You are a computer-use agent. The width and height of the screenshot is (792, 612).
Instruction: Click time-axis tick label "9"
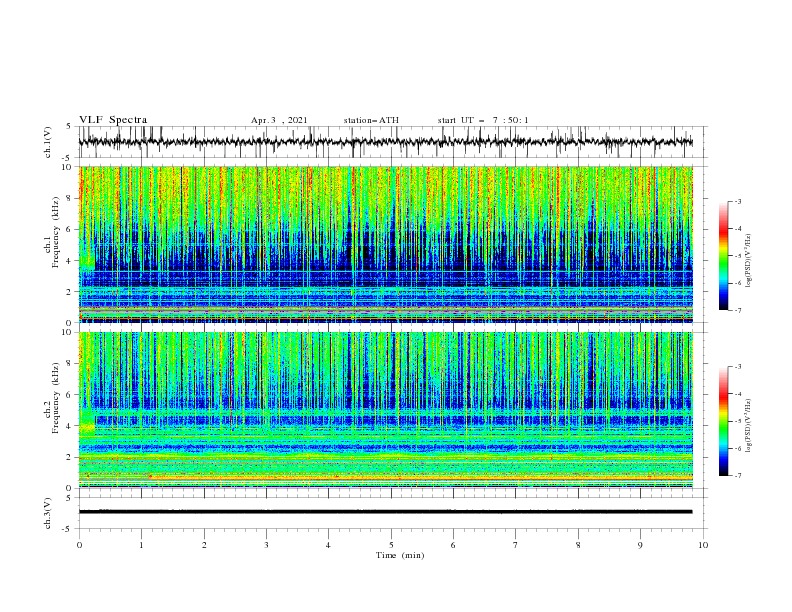640,545
